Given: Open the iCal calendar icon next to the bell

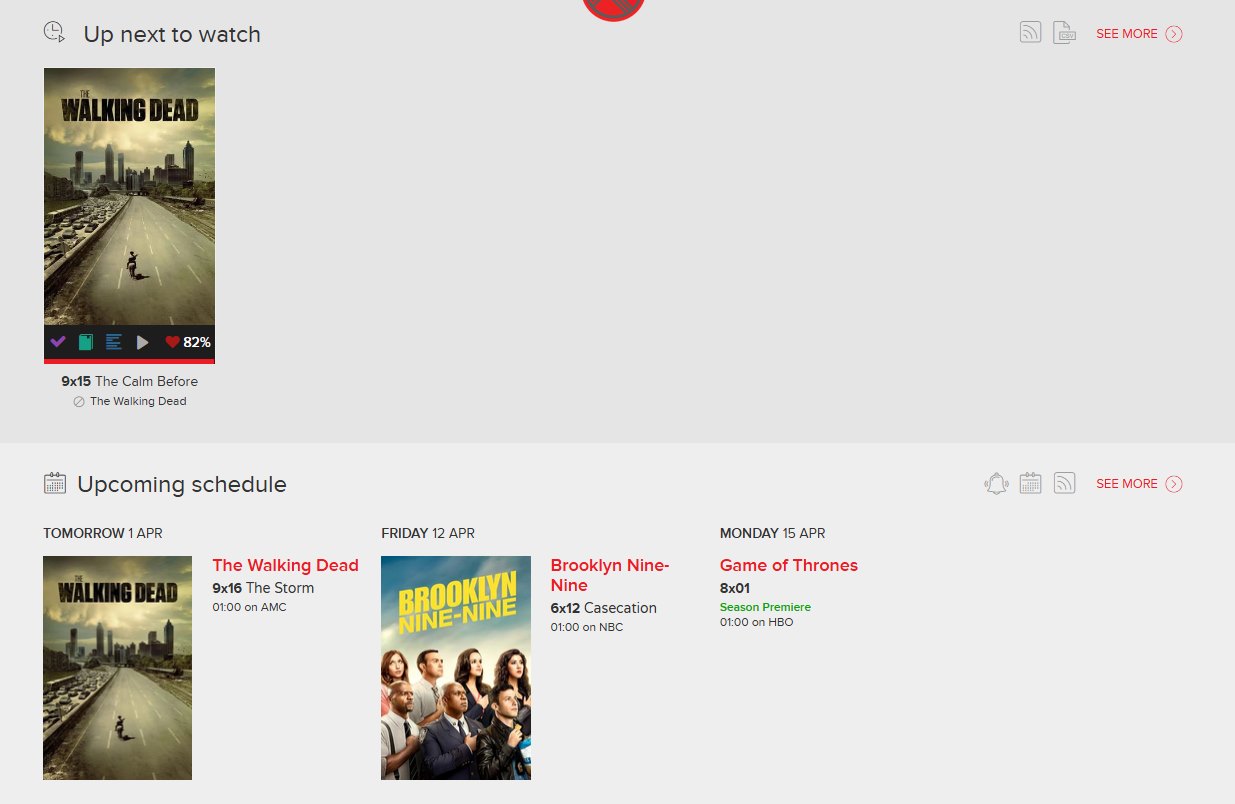Looking at the screenshot, I should tap(1030, 484).
